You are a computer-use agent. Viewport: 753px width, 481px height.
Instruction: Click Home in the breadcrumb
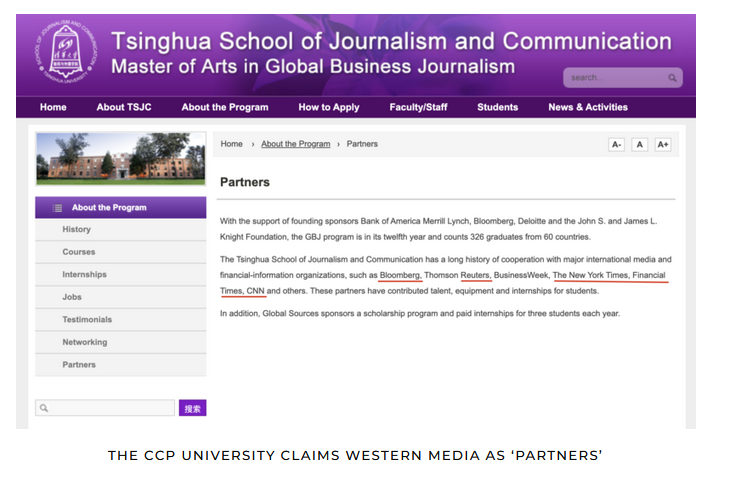click(231, 144)
